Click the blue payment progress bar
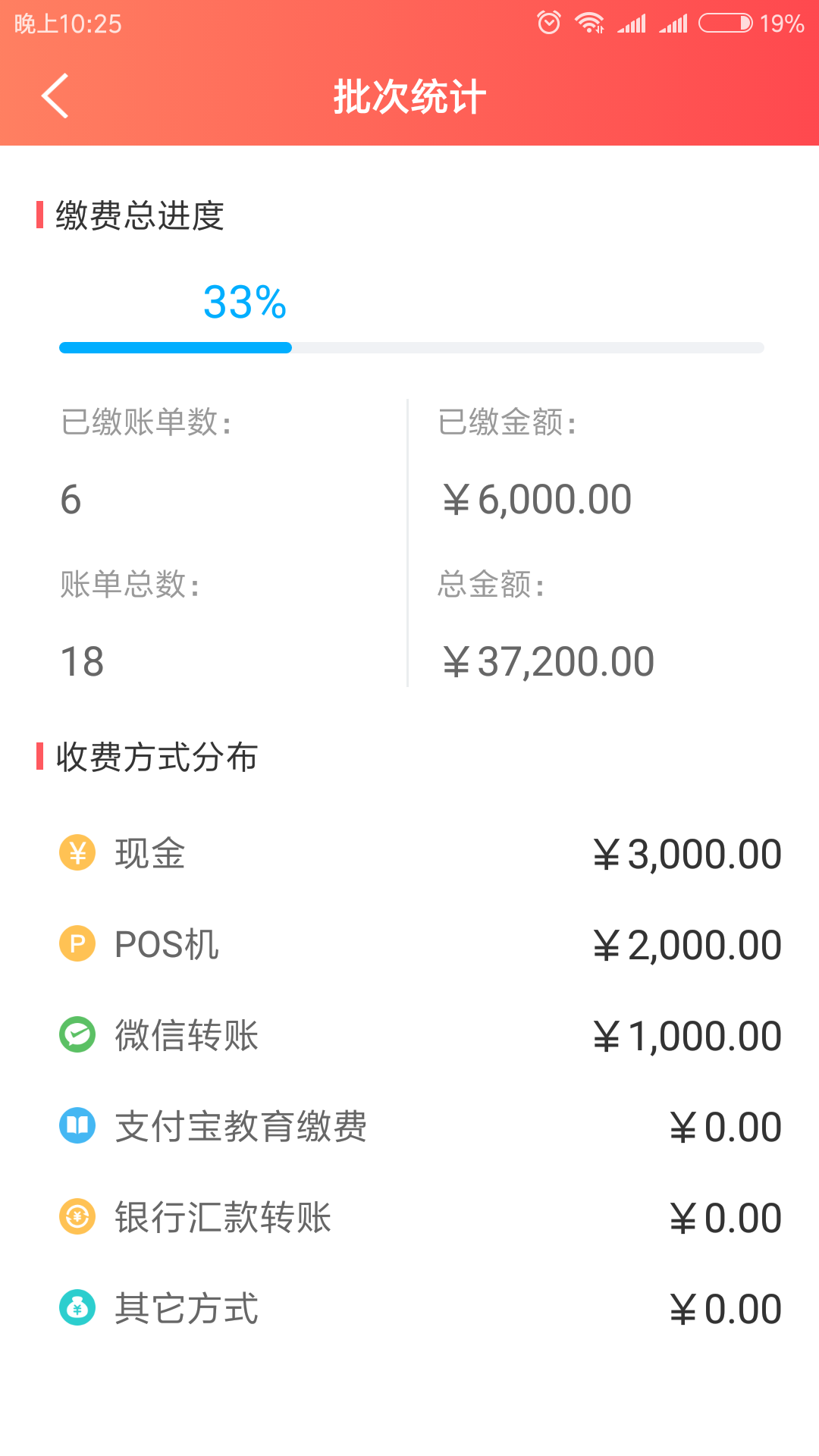 pos(176,348)
